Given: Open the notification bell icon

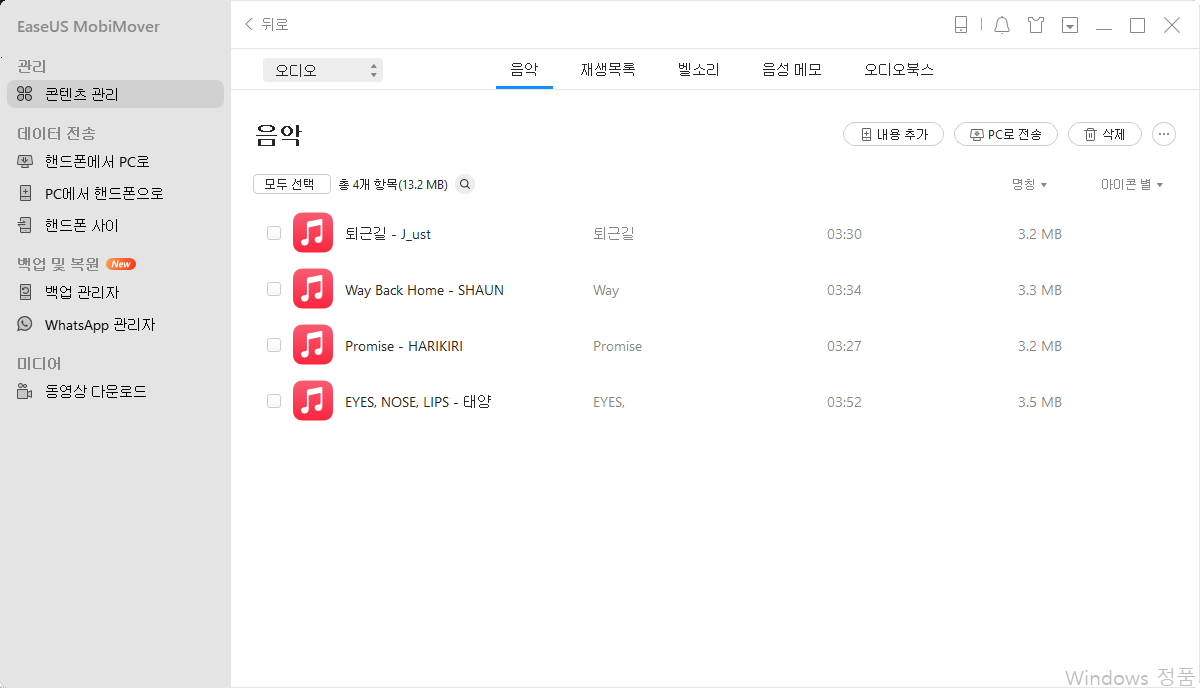Looking at the screenshot, I should click(1002, 25).
